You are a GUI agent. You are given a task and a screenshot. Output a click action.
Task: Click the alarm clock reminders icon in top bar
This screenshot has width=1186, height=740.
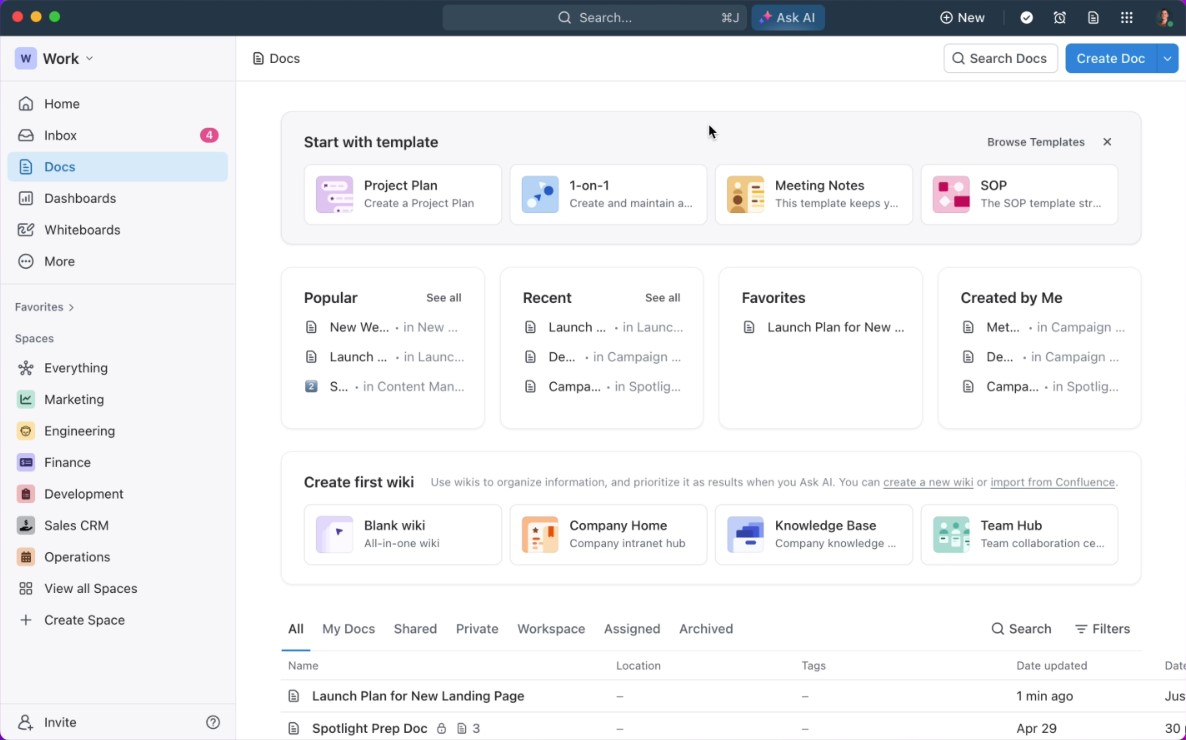pyautogui.click(x=1059, y=17)
